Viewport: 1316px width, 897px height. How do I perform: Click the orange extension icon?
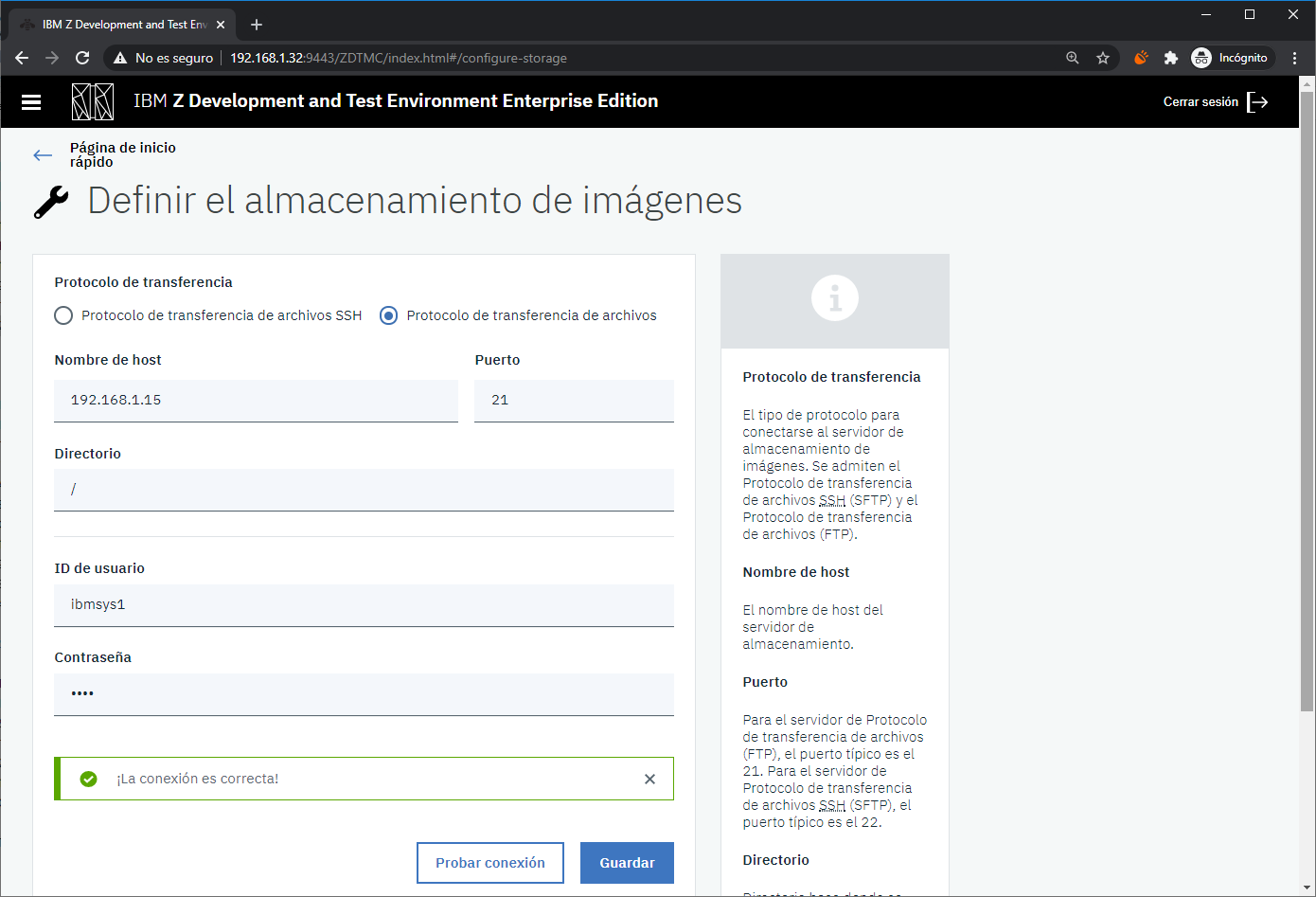coord(1141,58)
